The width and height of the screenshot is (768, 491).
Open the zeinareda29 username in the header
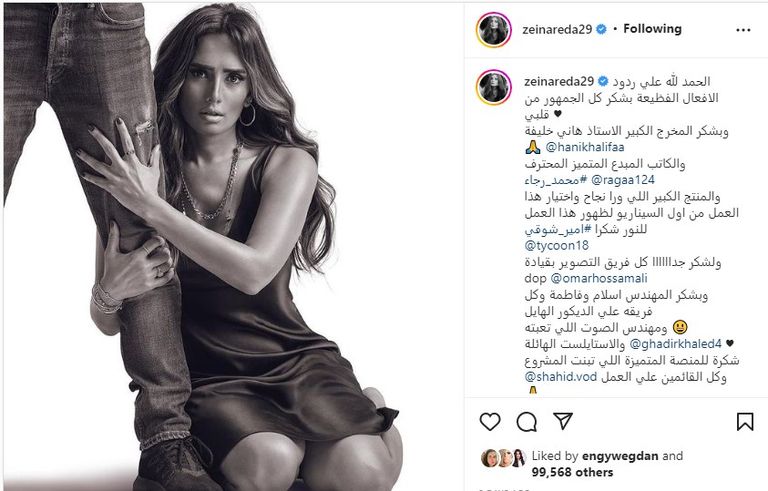click(557, 29)
